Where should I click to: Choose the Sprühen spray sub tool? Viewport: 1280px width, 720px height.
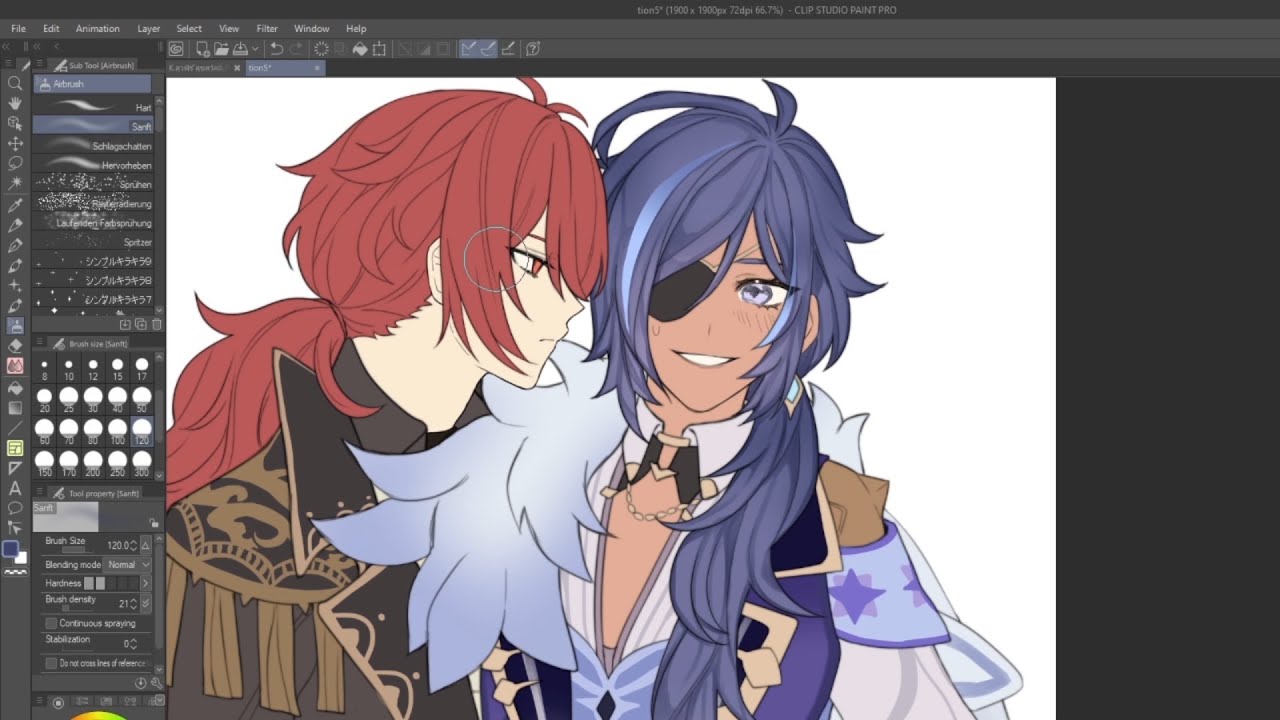pyautogui.click(x=94, y=184)
